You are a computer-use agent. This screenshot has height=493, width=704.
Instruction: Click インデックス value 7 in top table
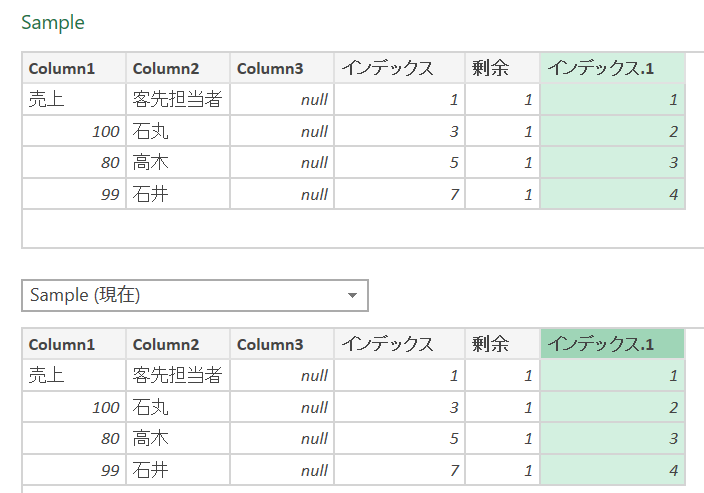pos(399,194)
